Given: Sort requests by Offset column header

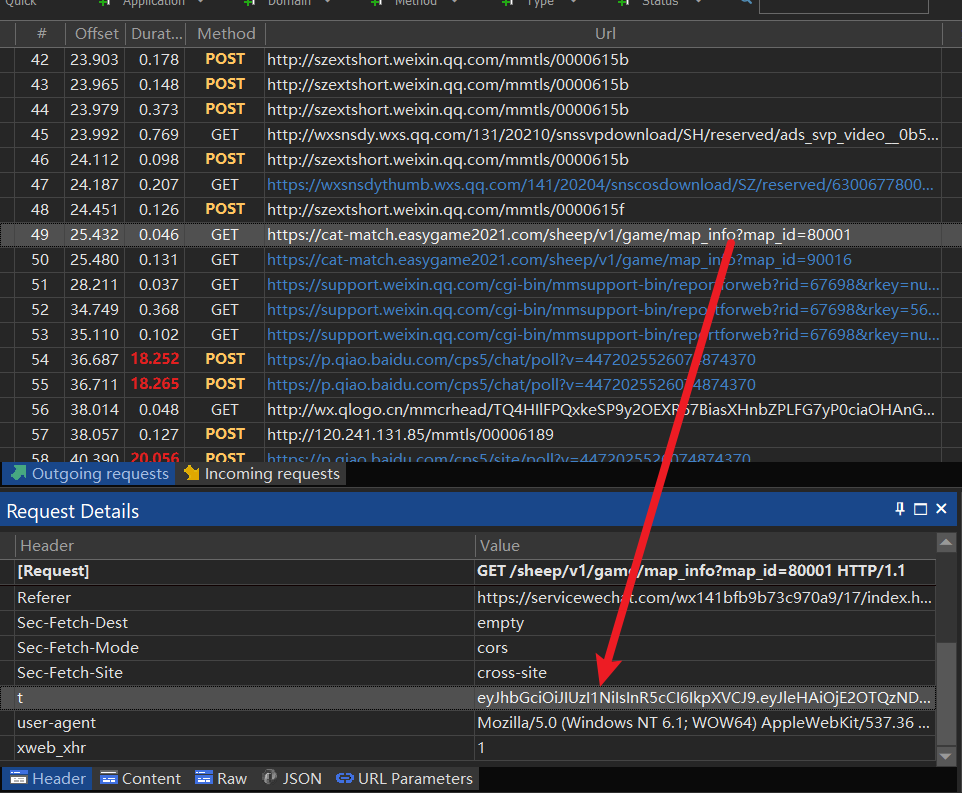Looking at the screenshot, I should tap(96, 34).
